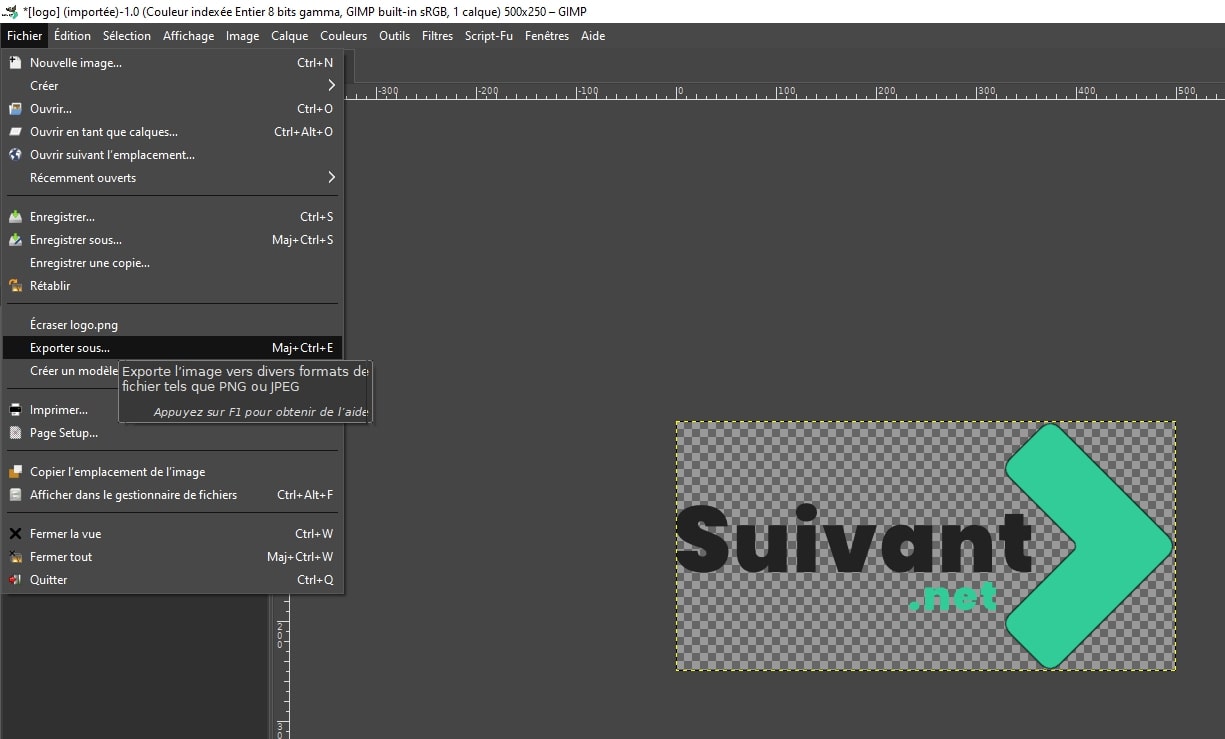Select Ouvrir en tant que calques...
1225x739 pixels.
pyautogui.click(x=172, y=132)
